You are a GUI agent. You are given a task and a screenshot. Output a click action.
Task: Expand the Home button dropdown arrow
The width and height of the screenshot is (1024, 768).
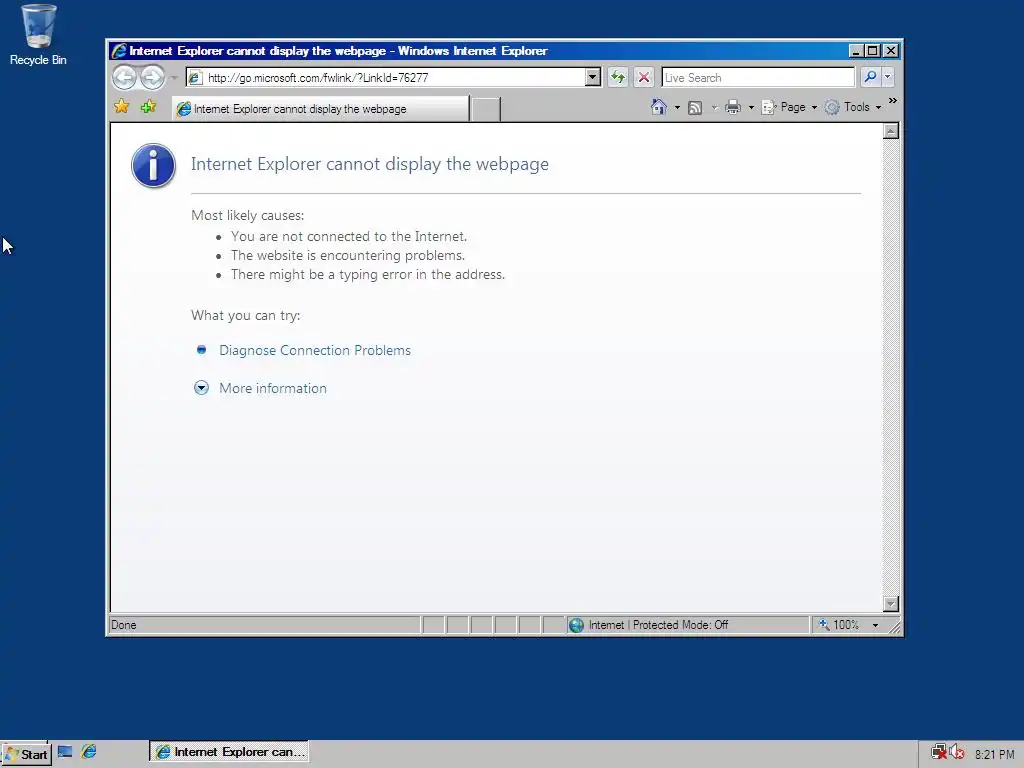[677, 107]
